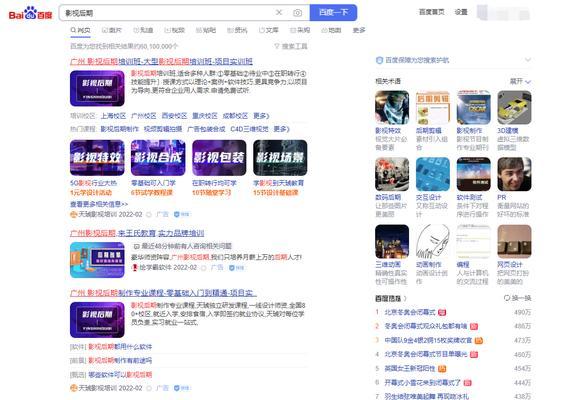568x400 pixels.
Task: Open the first result title starting with 广州 影视后期培训班
Action: 161,61
